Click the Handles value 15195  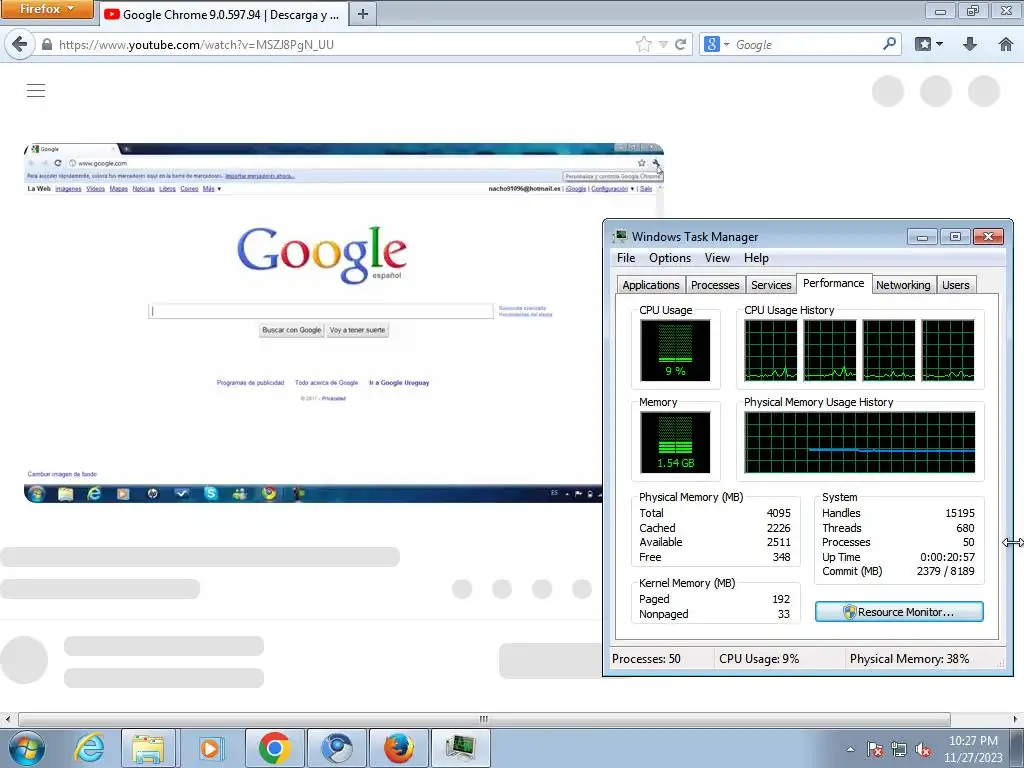[959, 513]
